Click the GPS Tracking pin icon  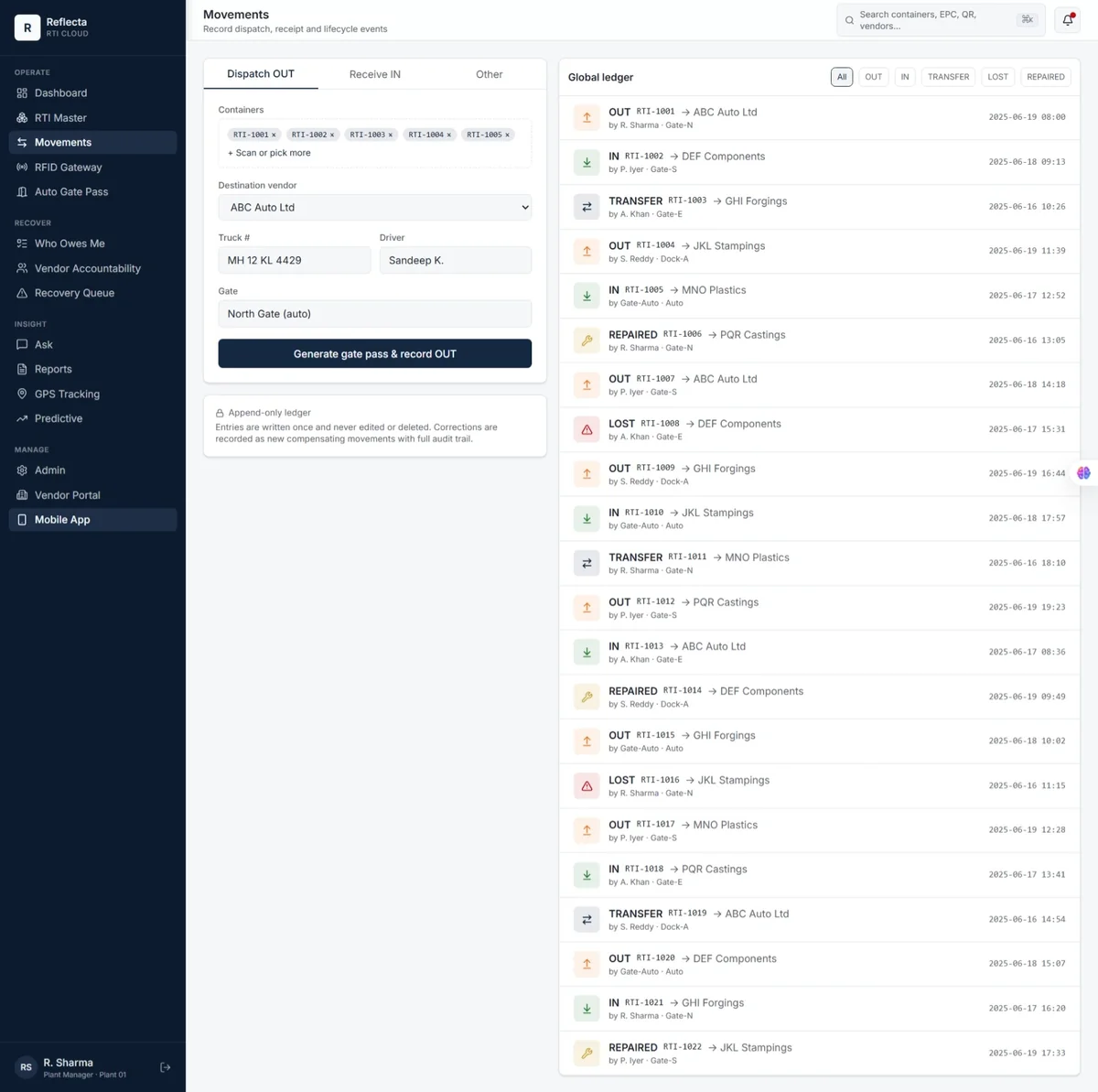pos(22,395)
